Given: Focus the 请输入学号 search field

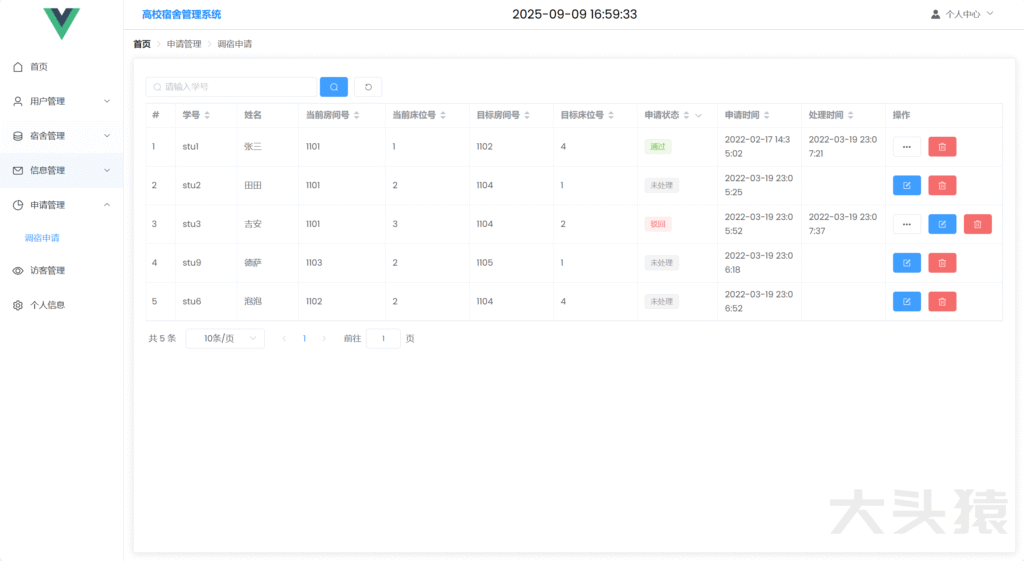Looking at the screenshot, I should pyautogui.click(x=231, y=87).
